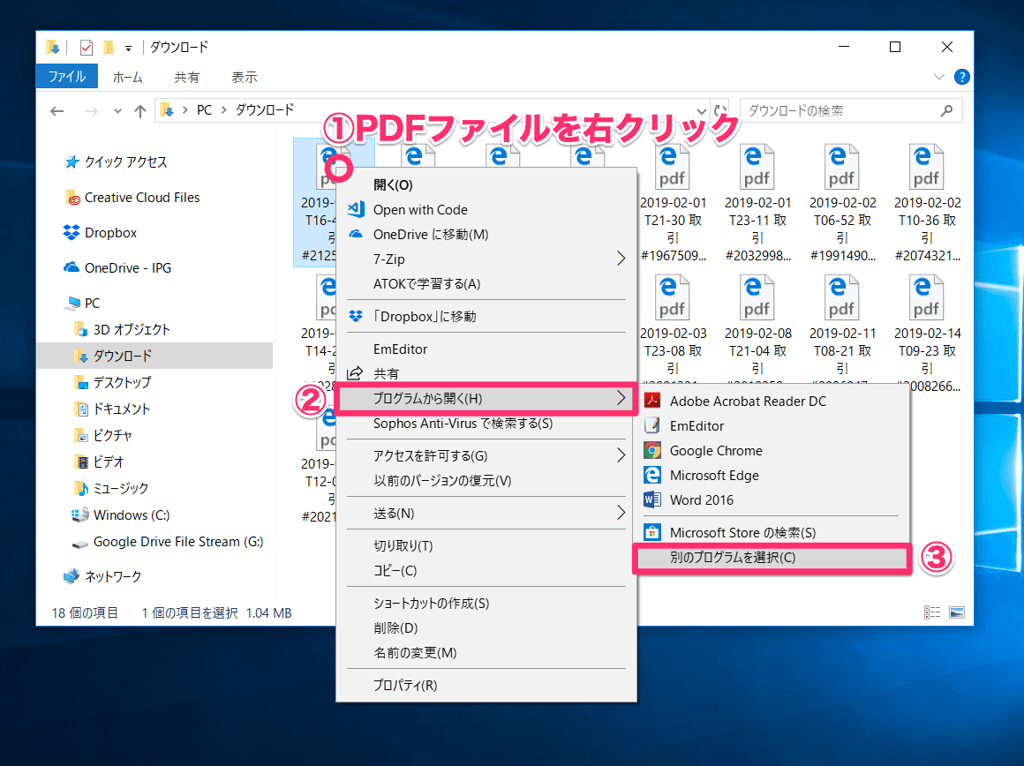Viewport: 1024px width, 766px height.
Task: Expand プログラムから開く(H) submenu
Action: pyautogui.click(x=620, y=398)
